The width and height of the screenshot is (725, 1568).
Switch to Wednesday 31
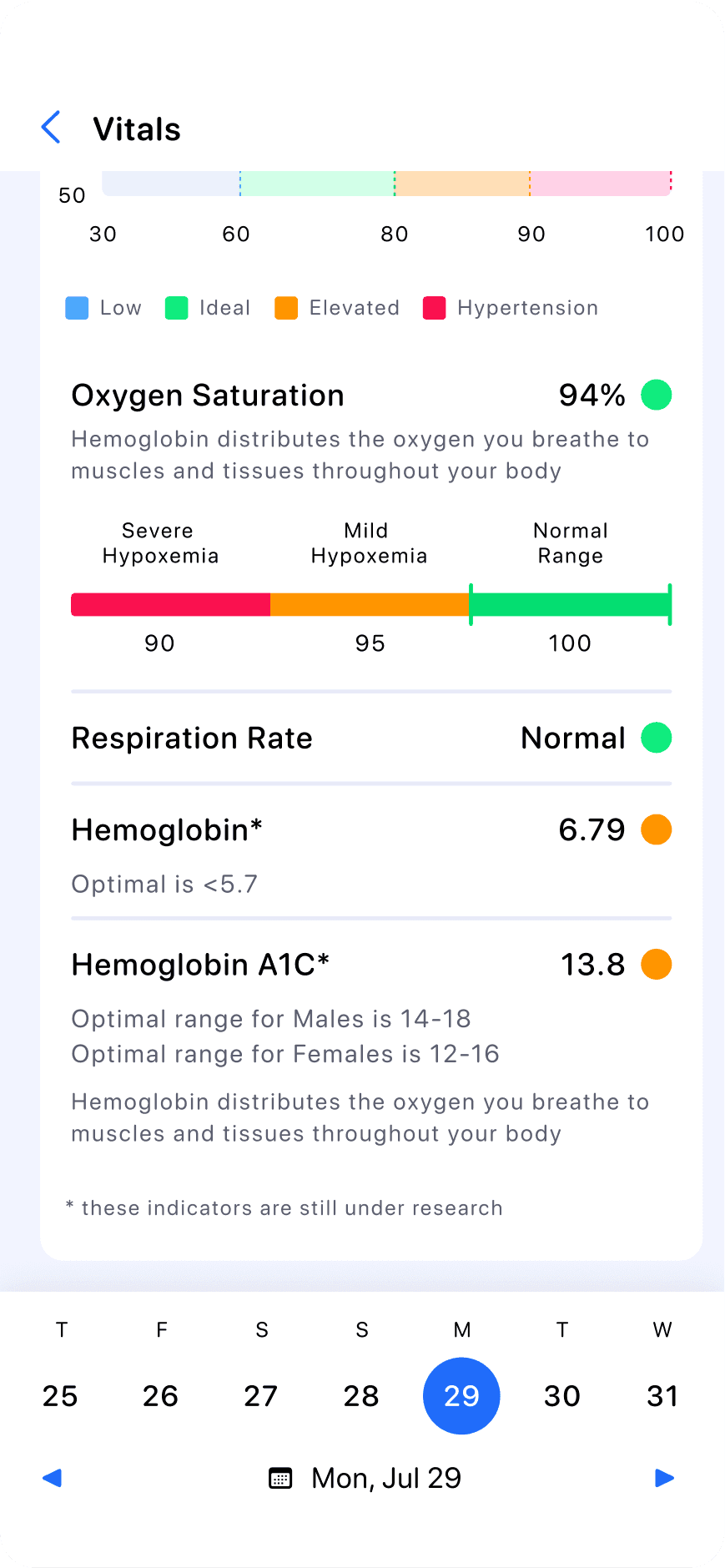tap(662, 1395)
